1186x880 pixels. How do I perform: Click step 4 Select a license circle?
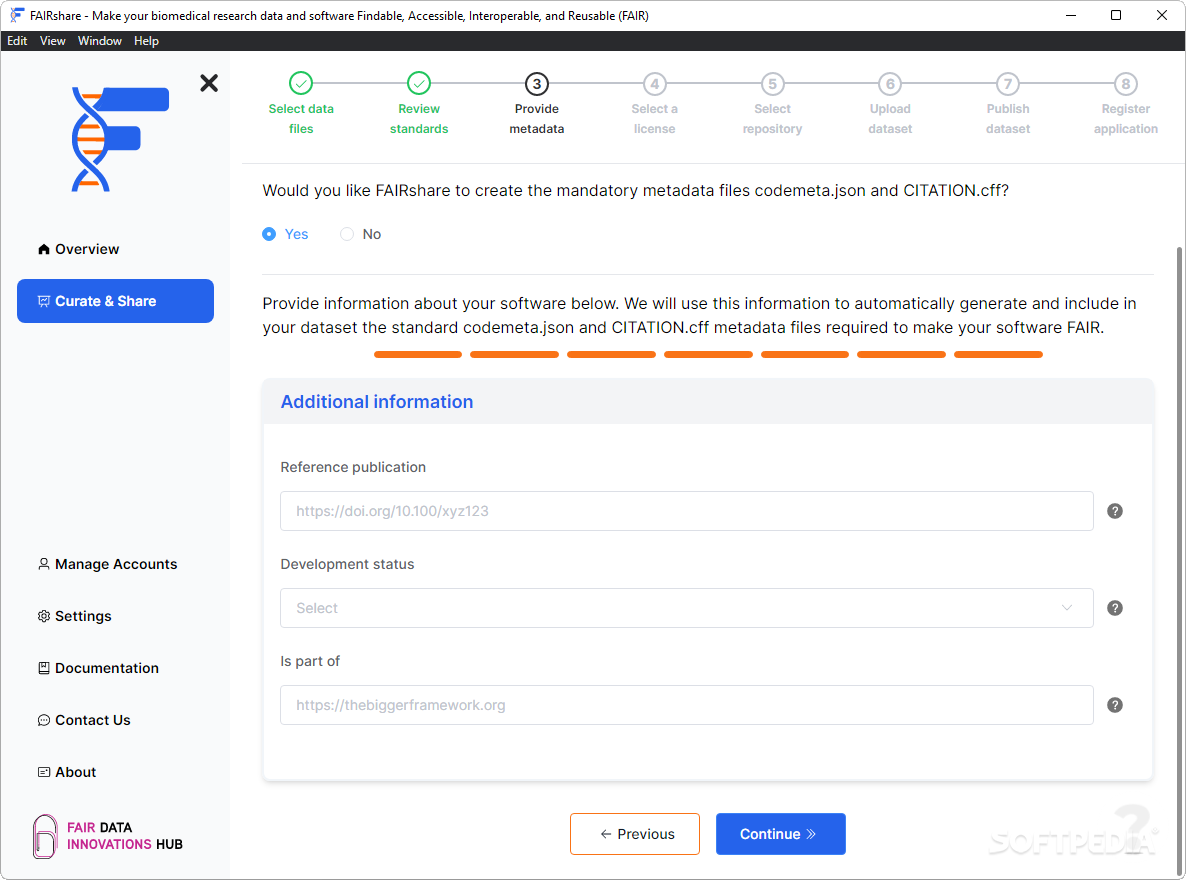click(655, 83)
